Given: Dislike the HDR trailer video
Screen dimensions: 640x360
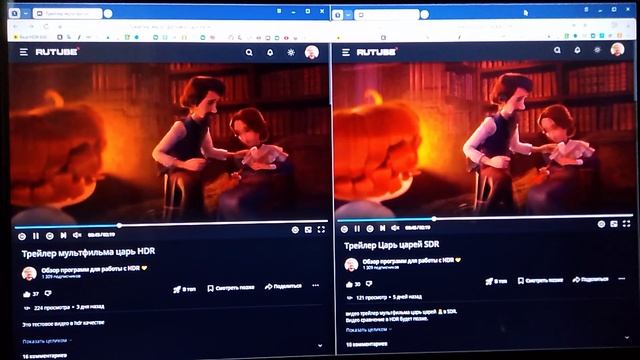Looking at the screenshot, I should click(48, 293).
